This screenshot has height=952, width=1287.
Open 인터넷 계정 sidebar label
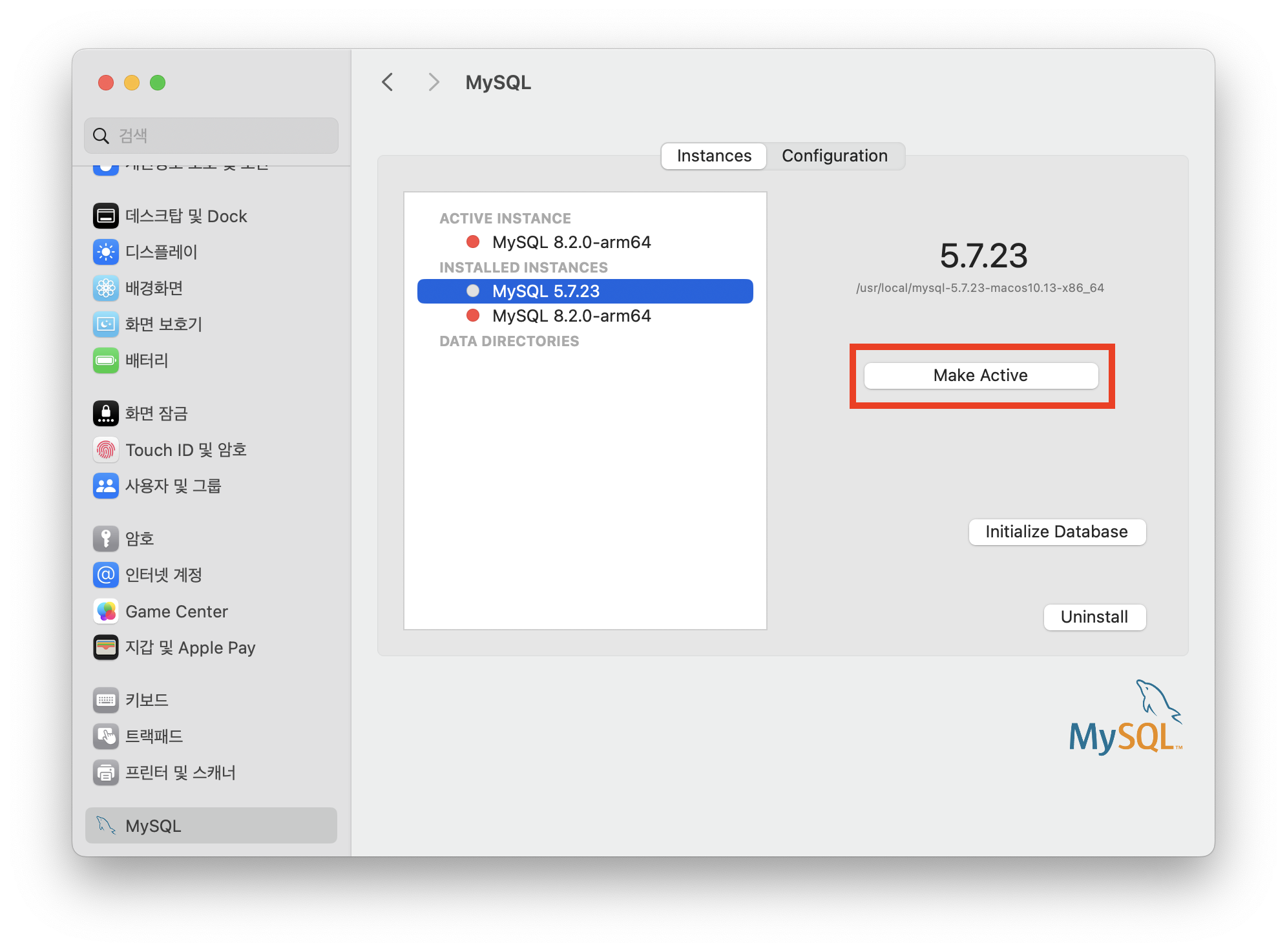tap(163, 575)
